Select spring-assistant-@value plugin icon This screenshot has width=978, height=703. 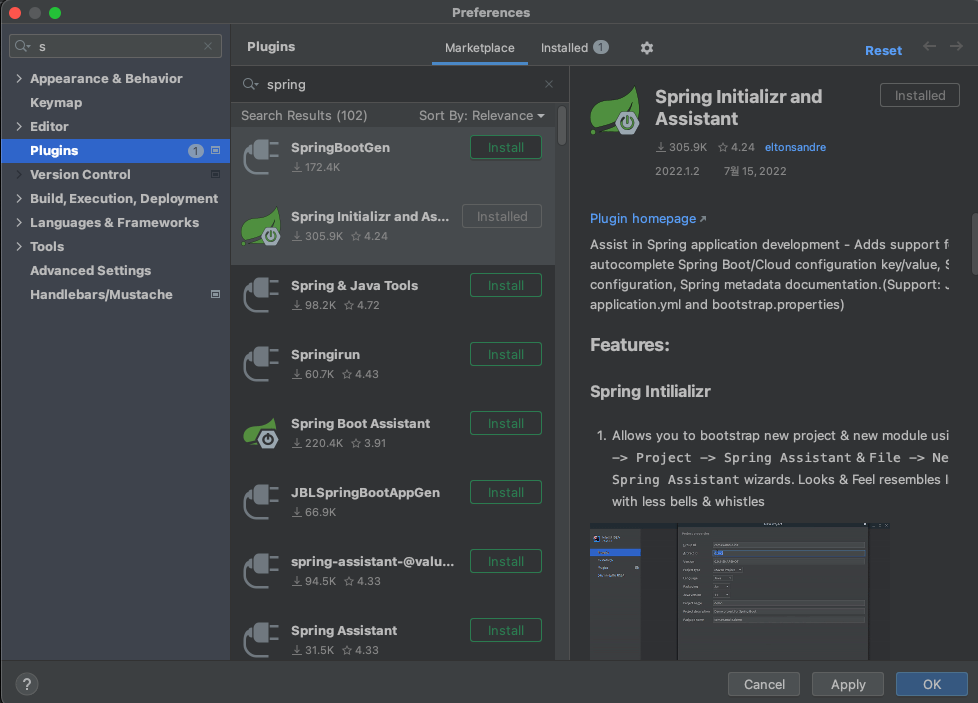click(x=261, y=571)
